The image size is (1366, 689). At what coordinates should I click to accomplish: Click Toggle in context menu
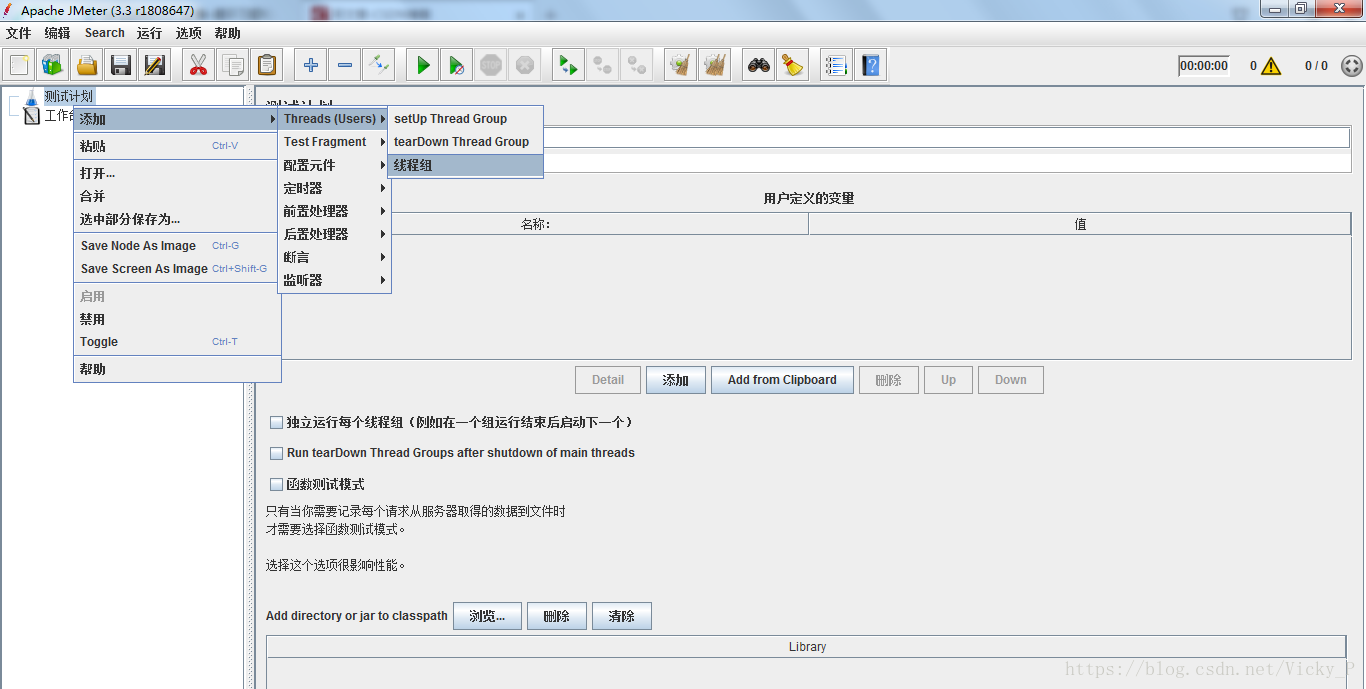pyautogui.click(x=177, y=342)
